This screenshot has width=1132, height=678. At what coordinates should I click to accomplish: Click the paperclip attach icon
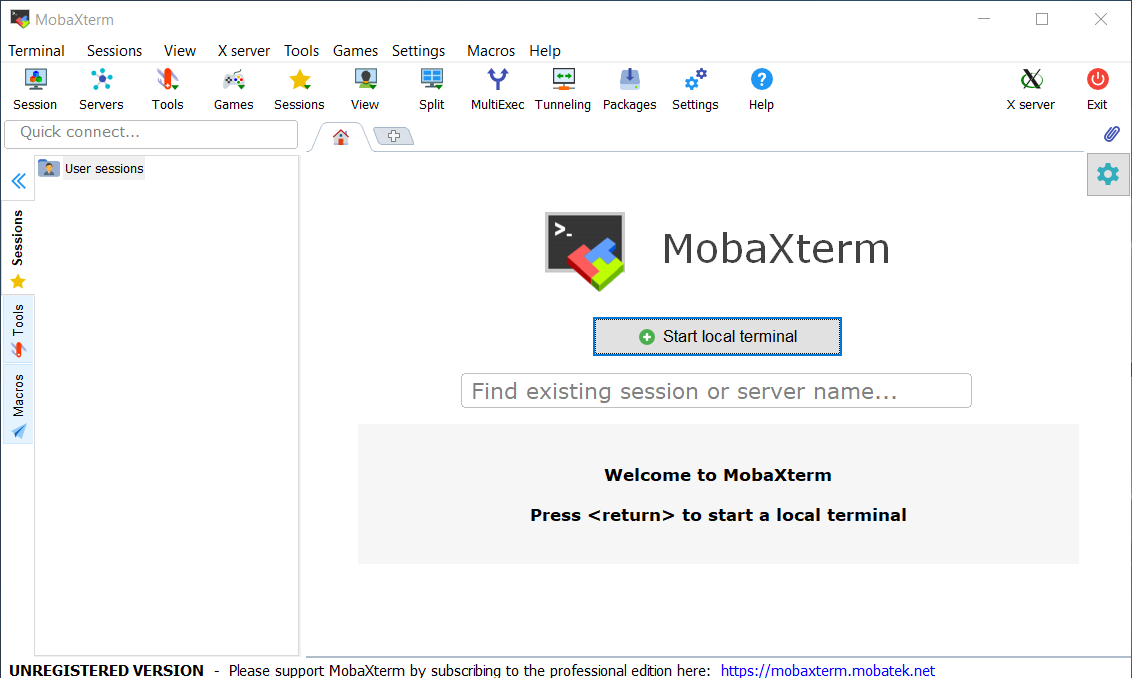1112,134
